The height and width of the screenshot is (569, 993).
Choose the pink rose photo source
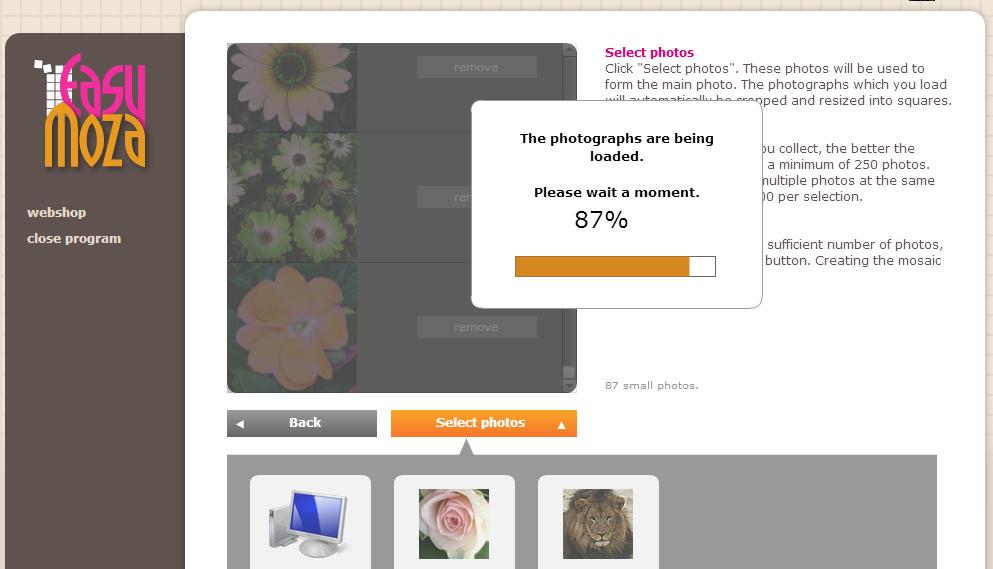click(454, 523)
